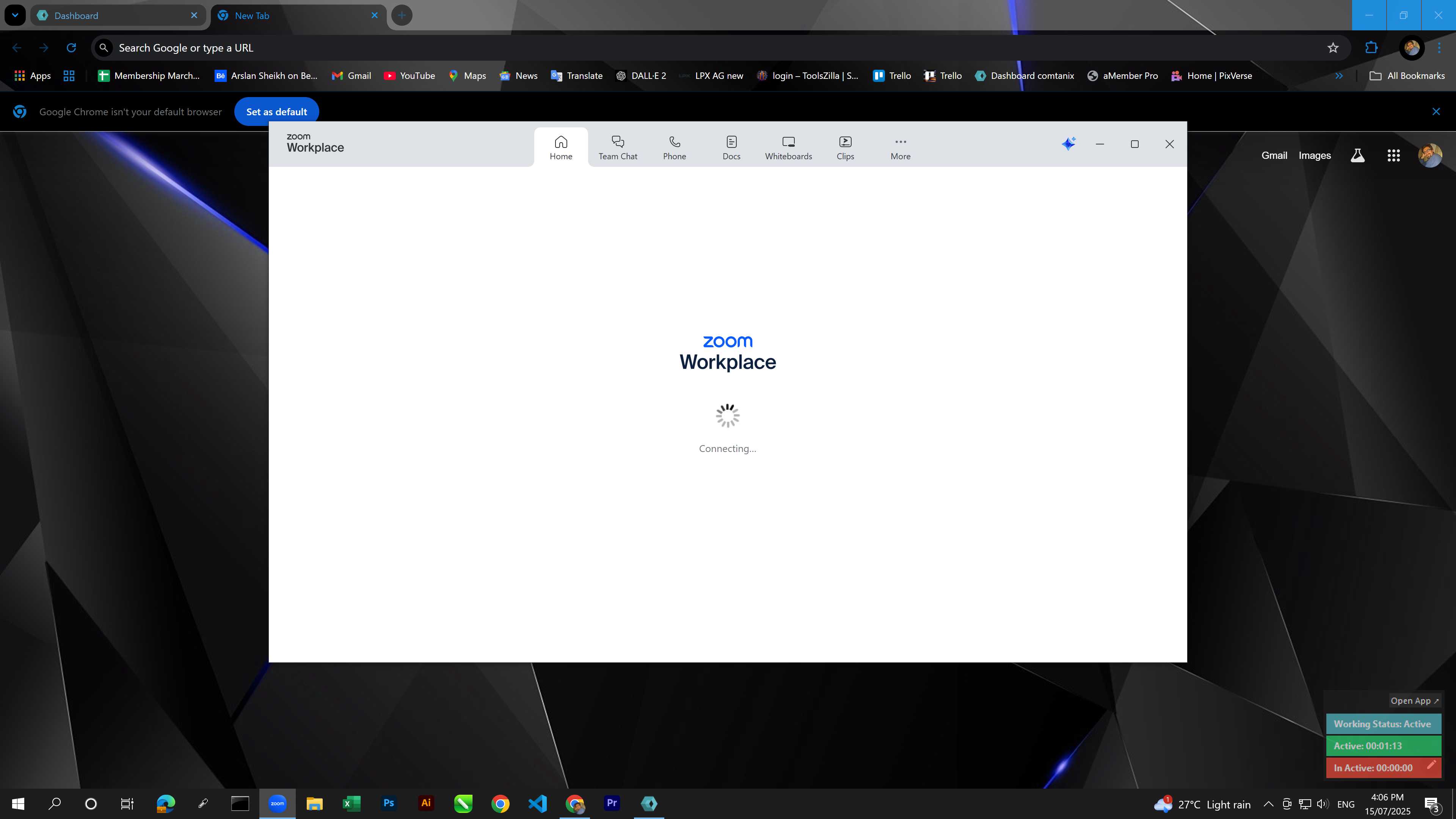Open the Docs tab in Zoom

pyautogui.click(x=731, y=147)
